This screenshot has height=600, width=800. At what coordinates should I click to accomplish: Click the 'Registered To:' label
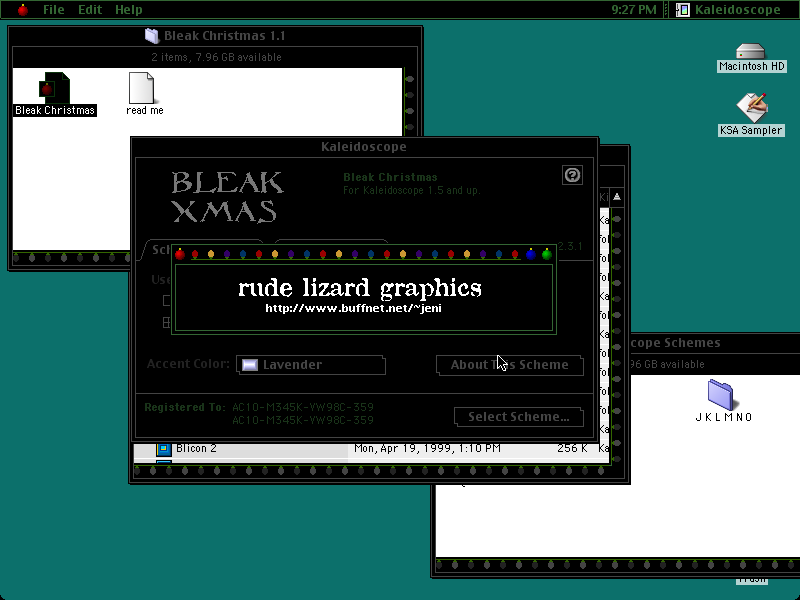[x=185, y=407]
